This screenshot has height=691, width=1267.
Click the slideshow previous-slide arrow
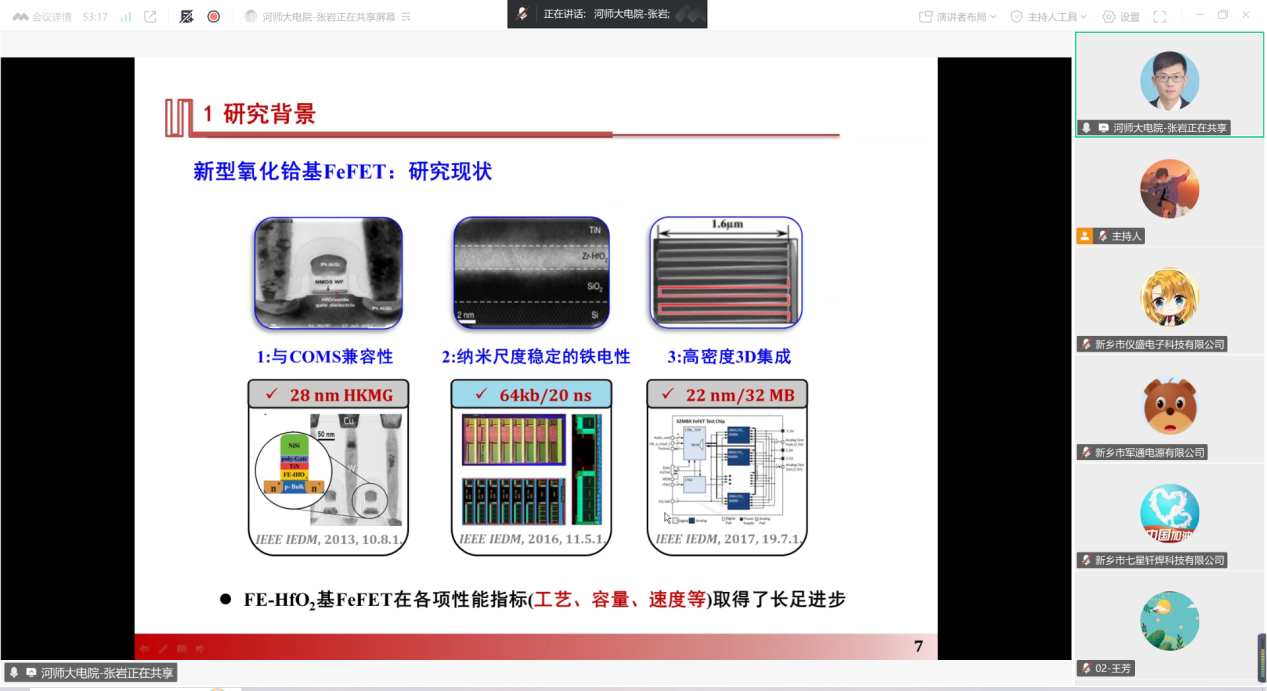(144, 649)
